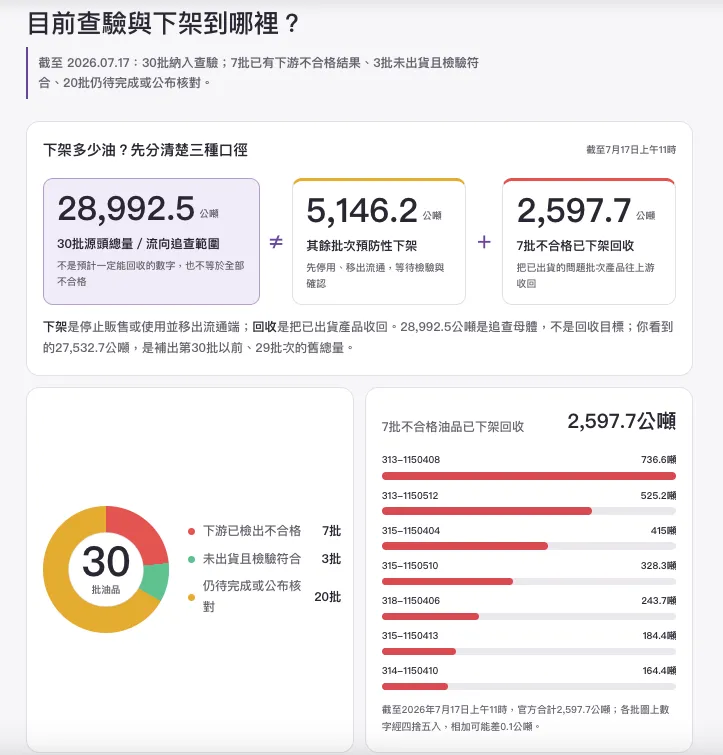Viewport: 723px width, 755px height.
Task: Click the note 先停用、移出流通，等待檢驗與確認
Action: point(375,275)
